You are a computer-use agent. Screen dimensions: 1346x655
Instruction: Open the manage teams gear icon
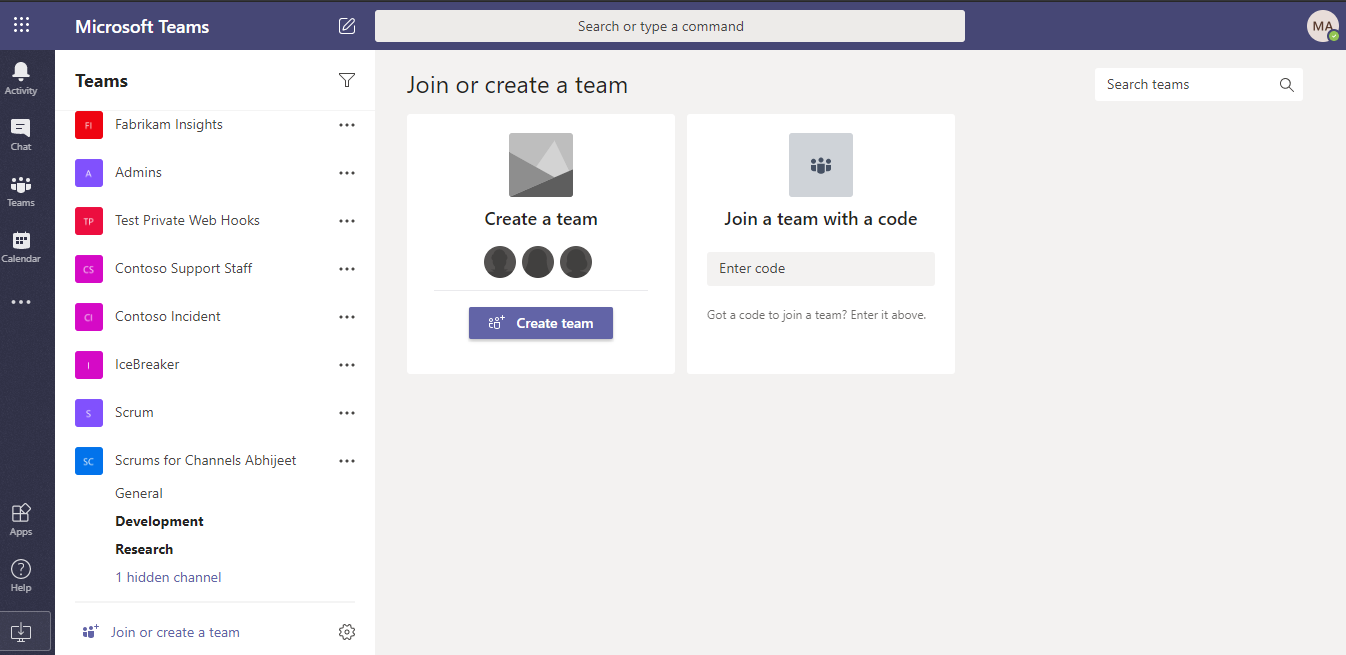347,632
